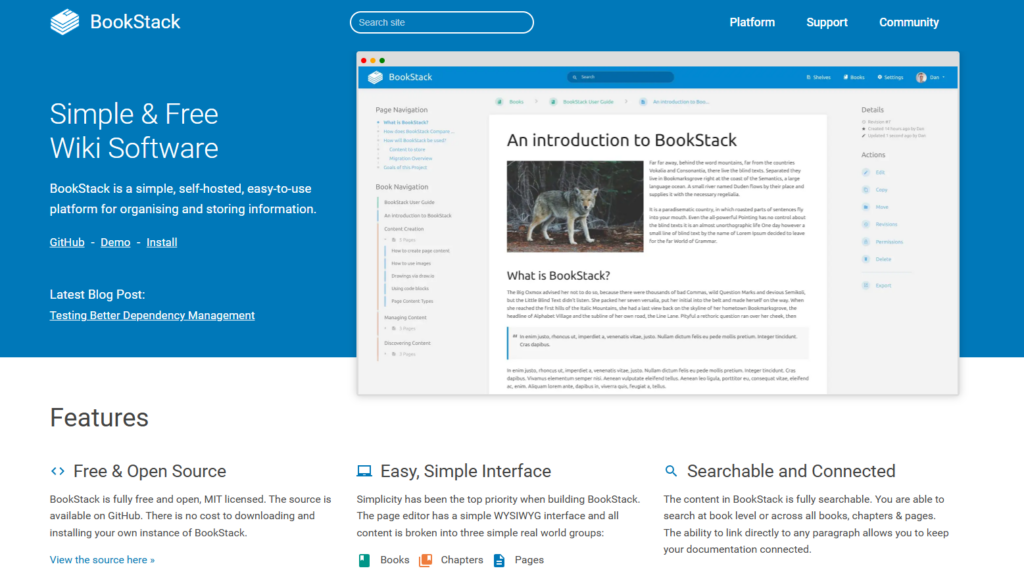This screenshot has width=1024, height=585.
Task: Click the Edit pencil icon under Actions
Action: pos(866,172)
